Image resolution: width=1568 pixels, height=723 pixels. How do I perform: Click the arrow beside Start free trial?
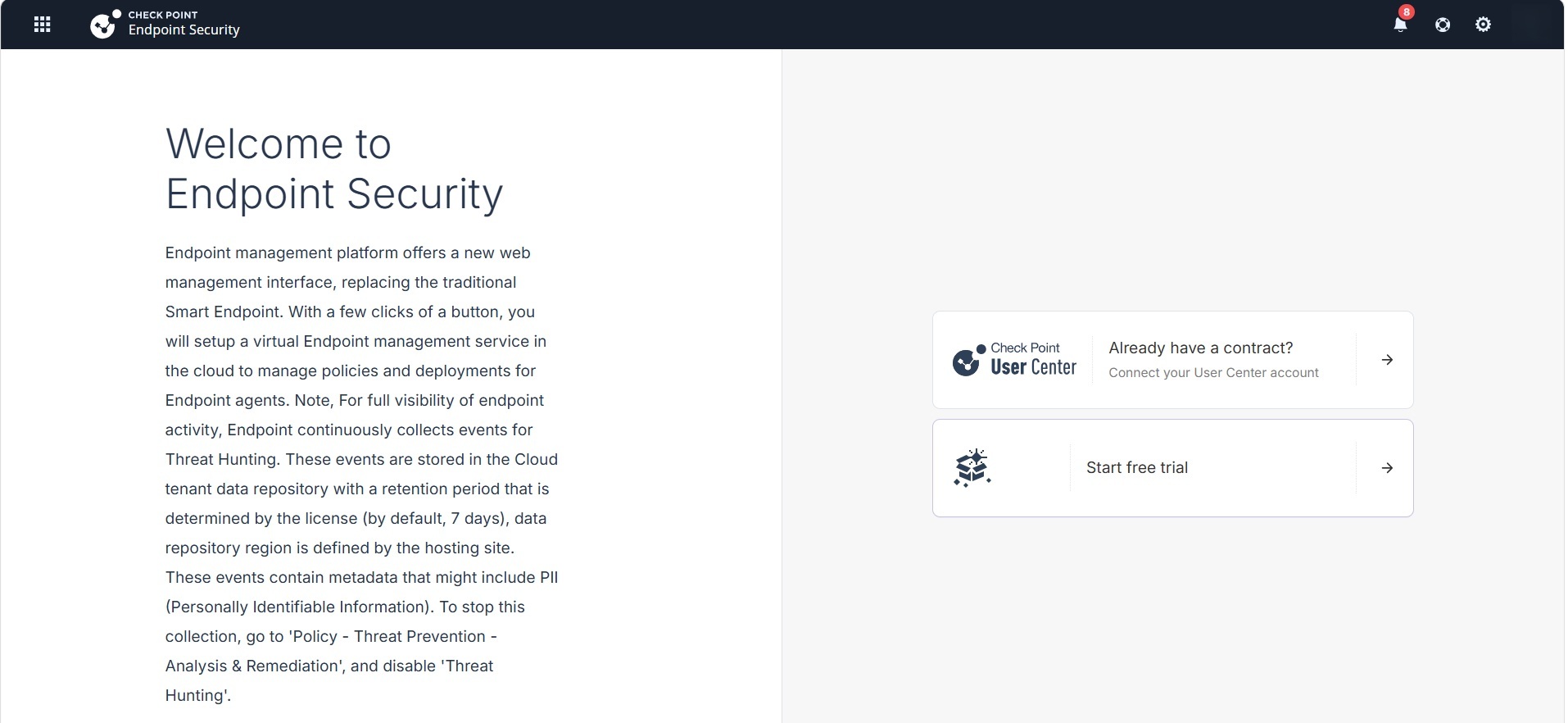pyautogui.click(x=1387, y=468)
